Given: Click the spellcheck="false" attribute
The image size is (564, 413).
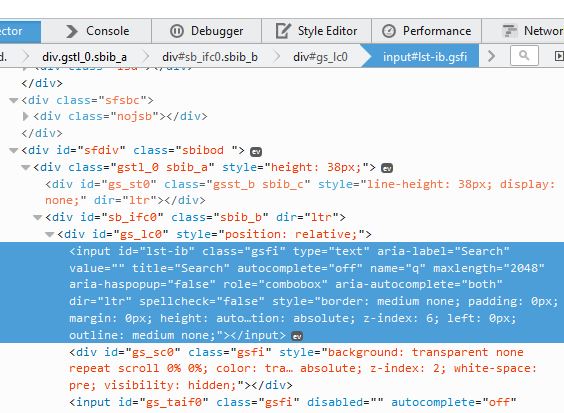Looking at the screenshot, I should tap(202, 301).
